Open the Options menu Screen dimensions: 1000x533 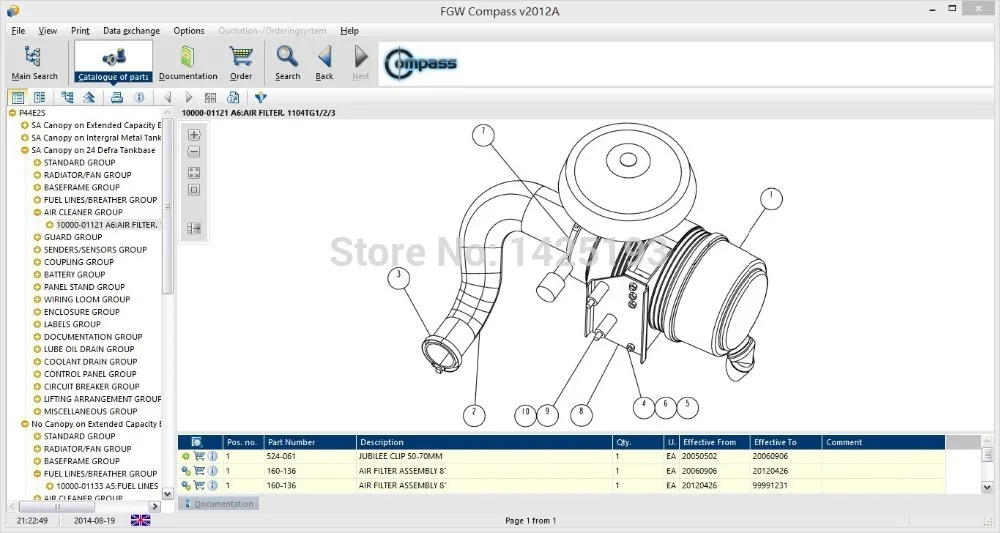[189, 31]
